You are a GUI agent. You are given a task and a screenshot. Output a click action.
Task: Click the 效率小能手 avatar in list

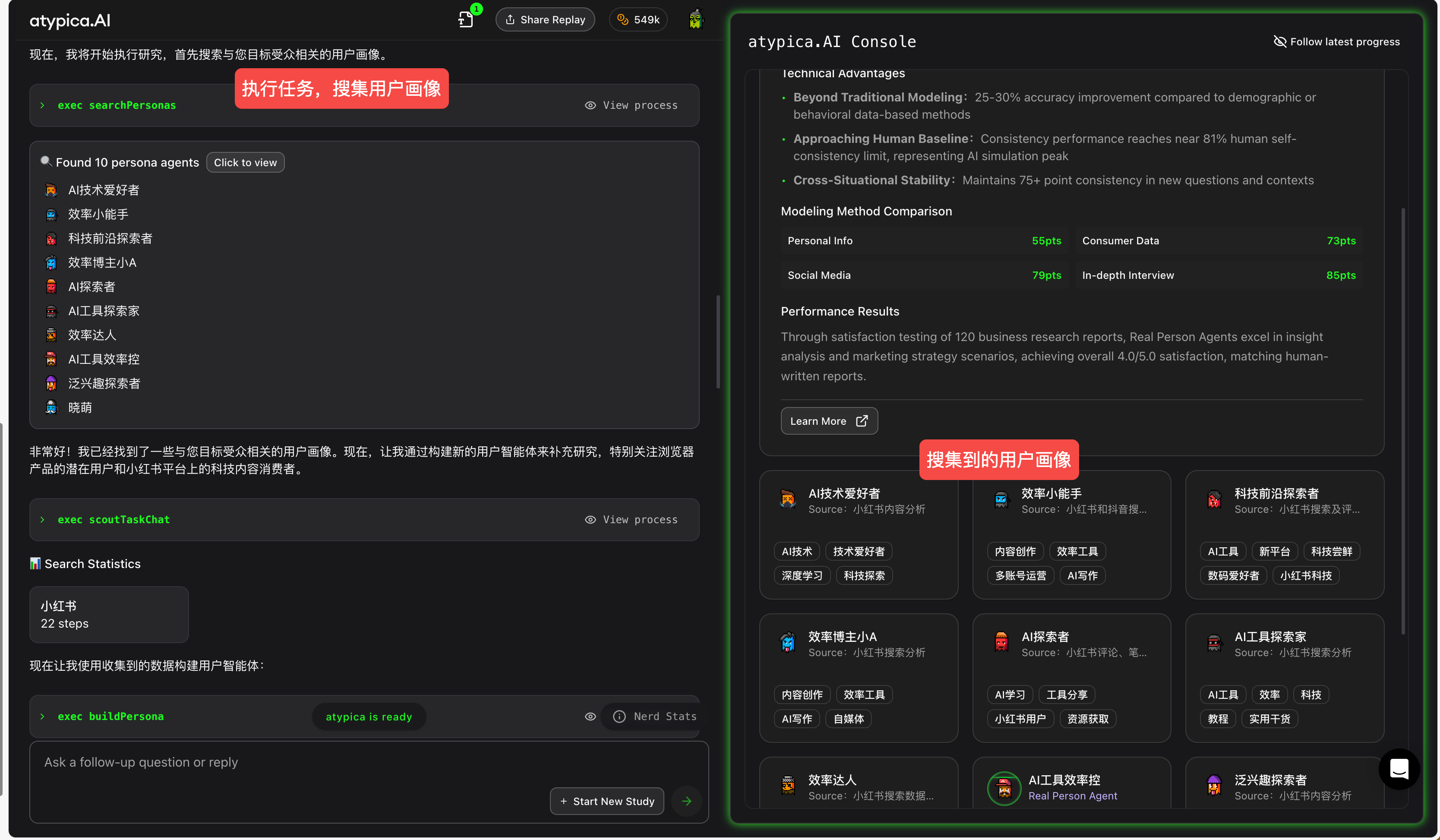51,214
